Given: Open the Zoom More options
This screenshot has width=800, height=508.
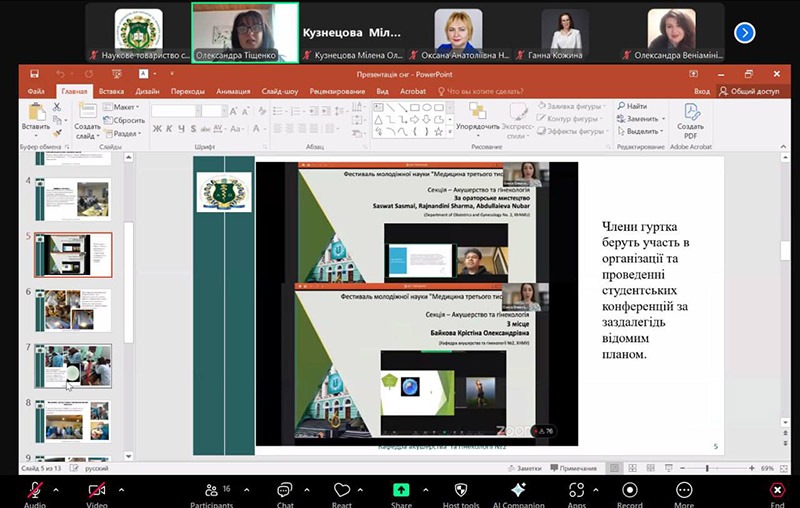Looking at the screenshot, I should [x=684, y=490].
